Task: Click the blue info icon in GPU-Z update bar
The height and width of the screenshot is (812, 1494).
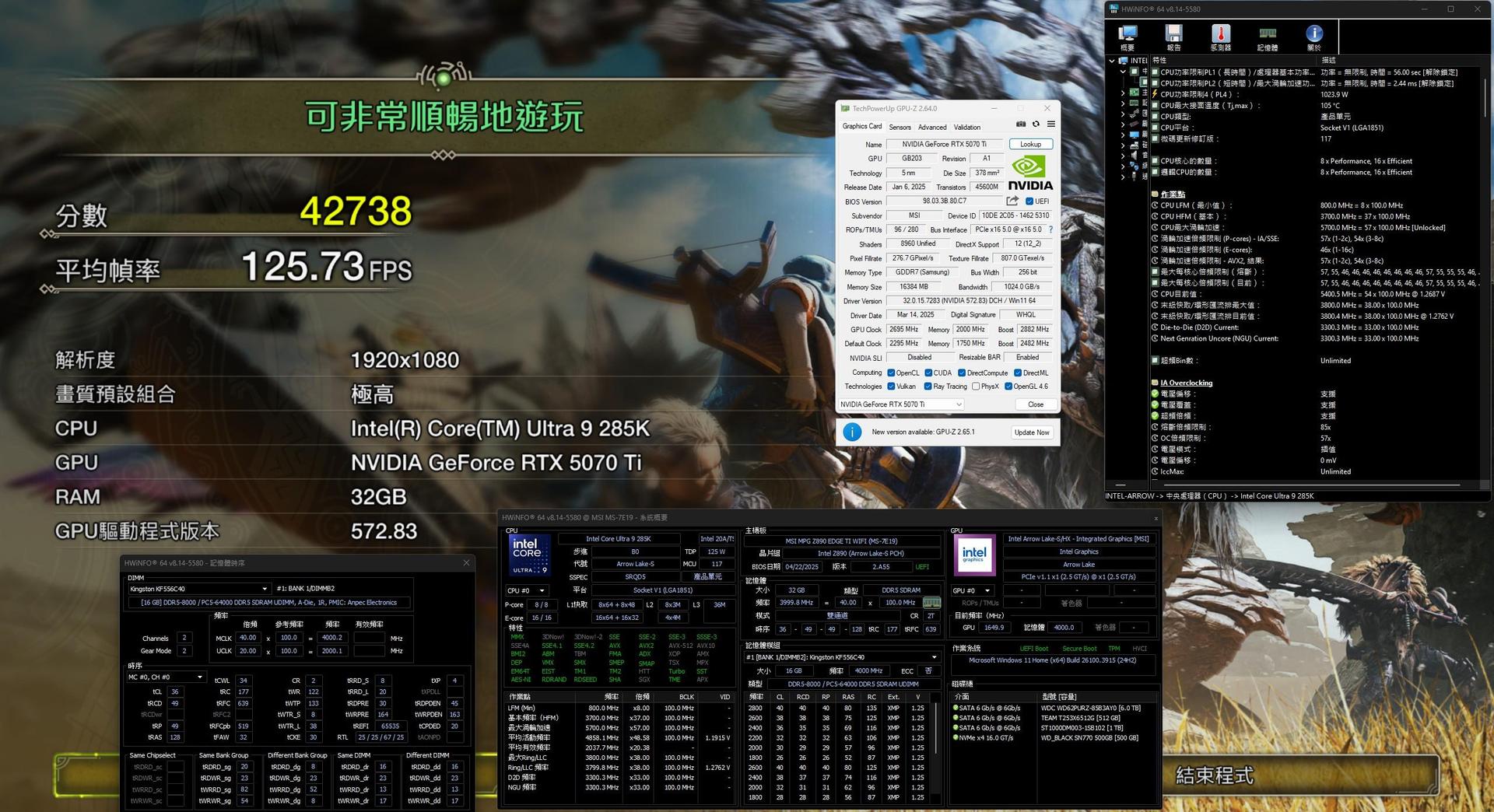Action: [852, 432]
